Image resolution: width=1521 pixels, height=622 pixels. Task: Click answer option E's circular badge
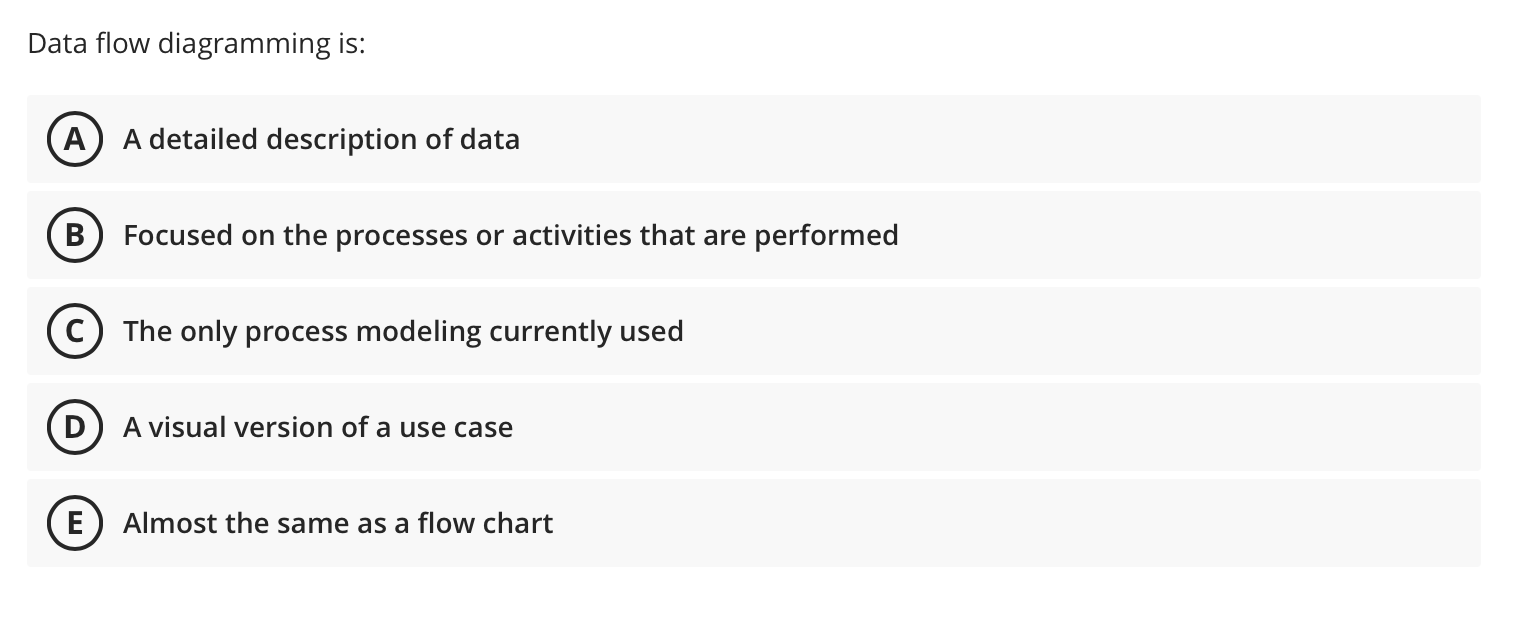pyautogui.click(x=75, y=523)
